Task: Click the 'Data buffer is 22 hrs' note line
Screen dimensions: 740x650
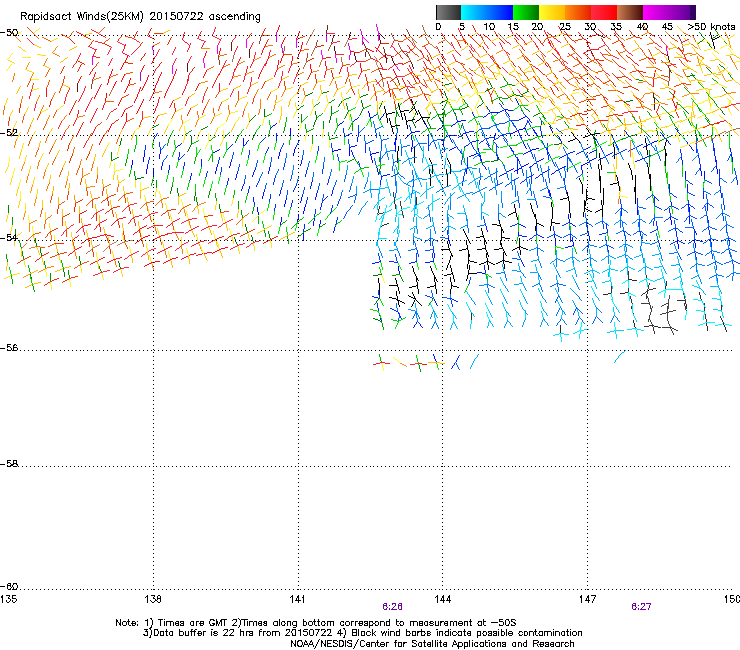Action: [362, 633]
